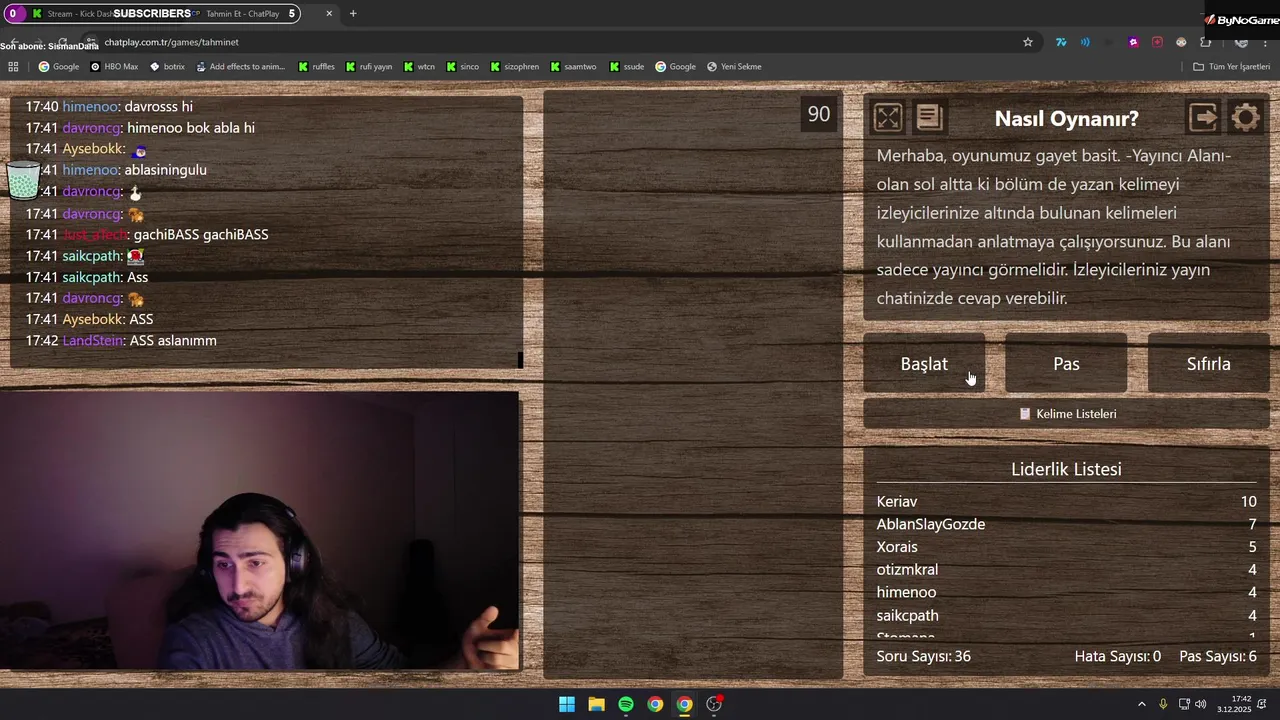Open the sizophren bookmark
This screenshot has height=720, width=1280.
514,67
